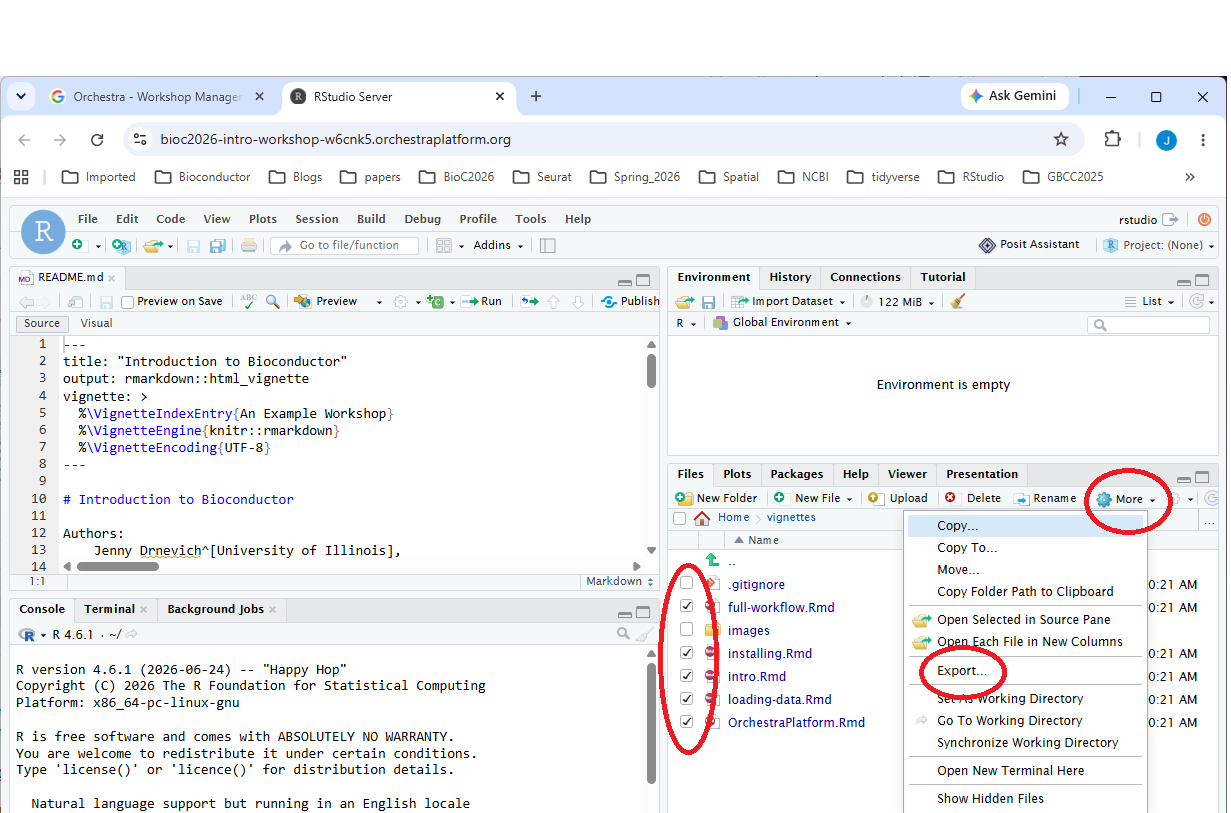The width and height of the screenshot is (1231, 813).
Task: Click the save workspace disk icon in Environment
Action: [708, 301]
